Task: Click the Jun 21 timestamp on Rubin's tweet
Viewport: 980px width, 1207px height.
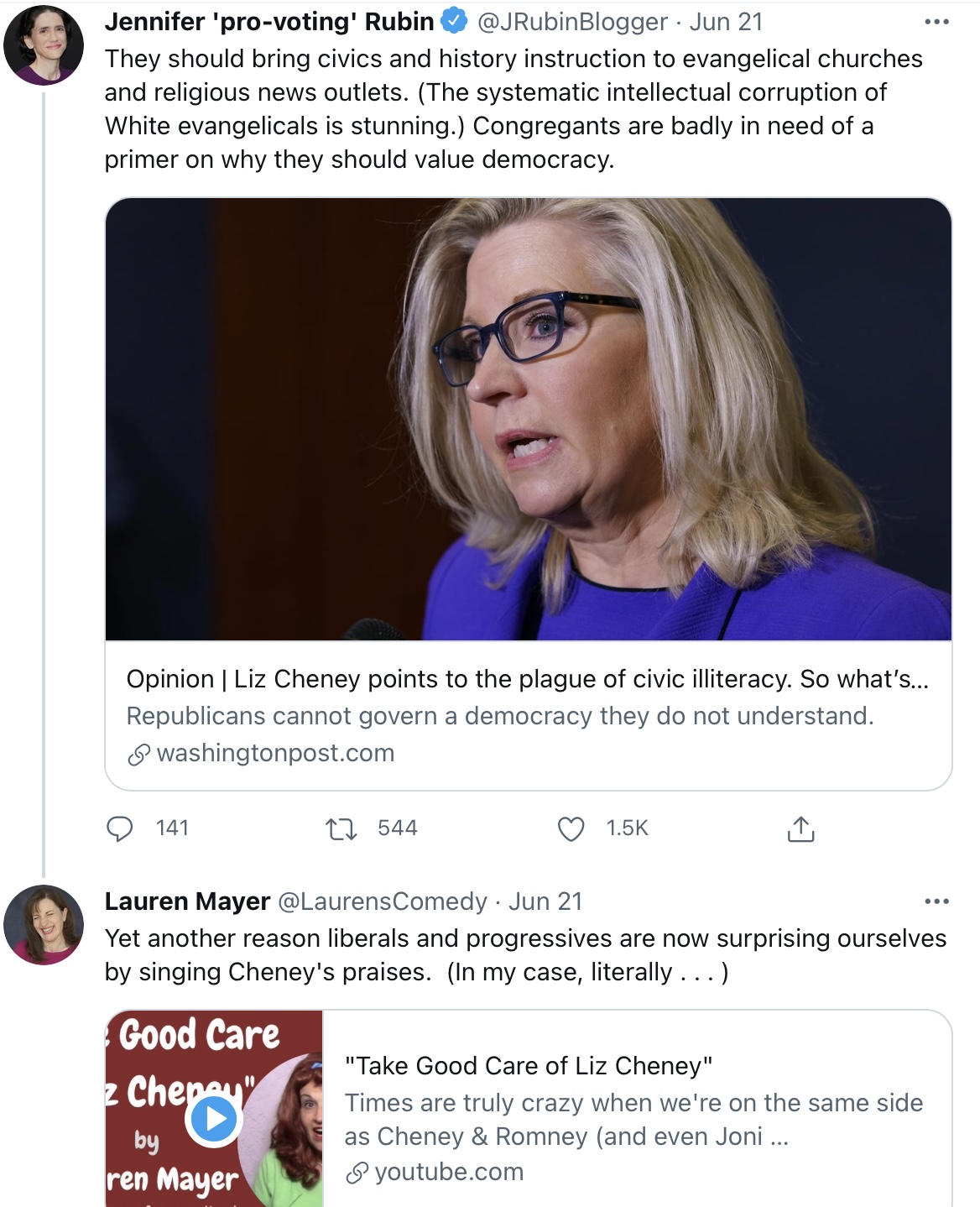Action: click(726, 22)
